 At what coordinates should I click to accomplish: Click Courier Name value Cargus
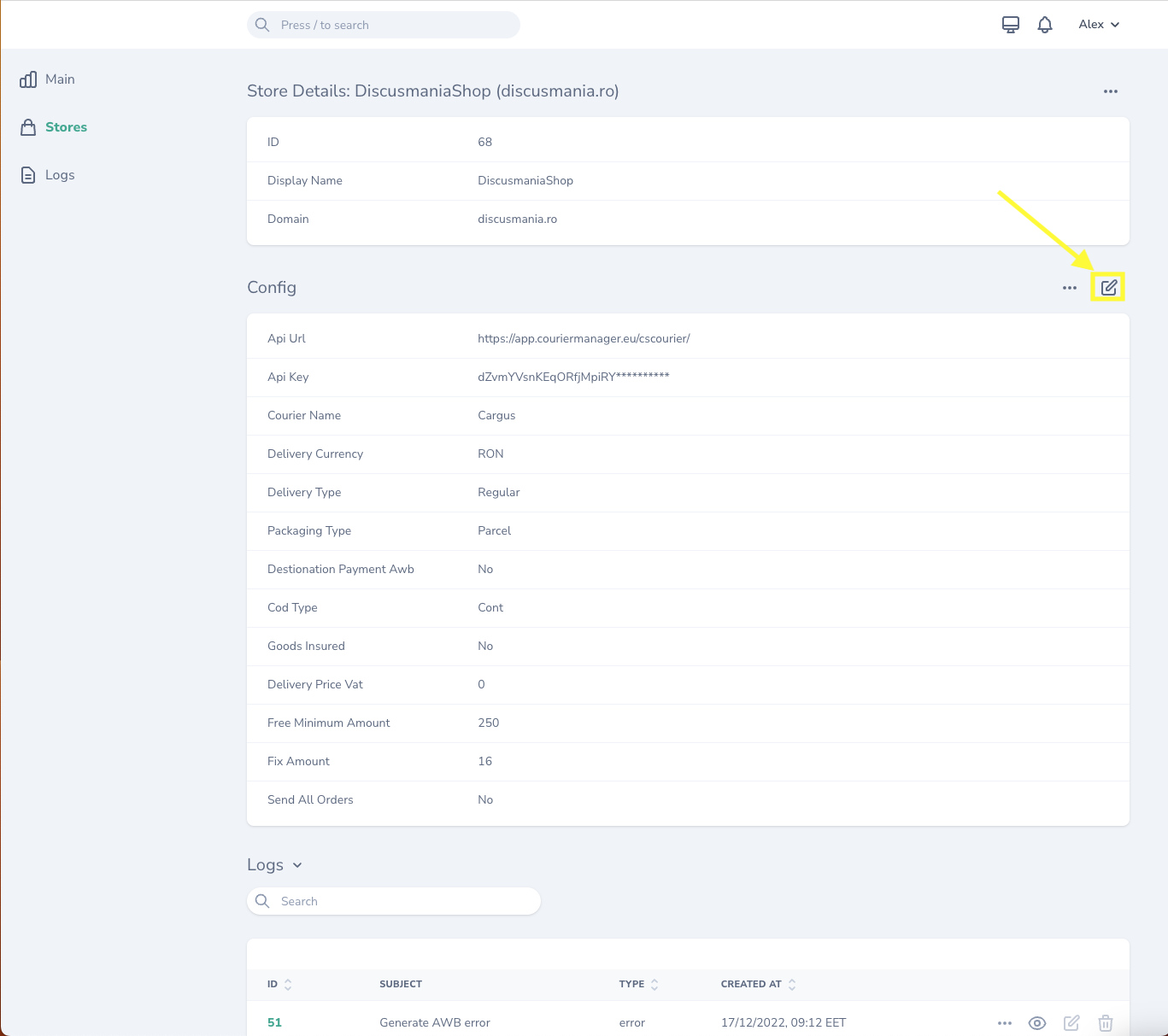coord(496,415)
